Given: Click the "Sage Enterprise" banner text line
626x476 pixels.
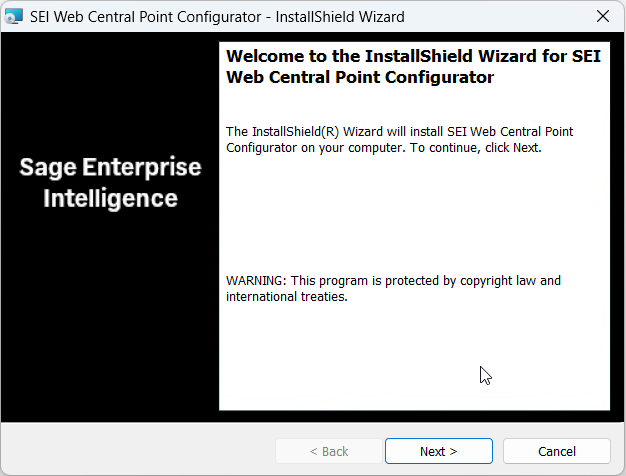Looking at the screenshot, I should [110, 167].
